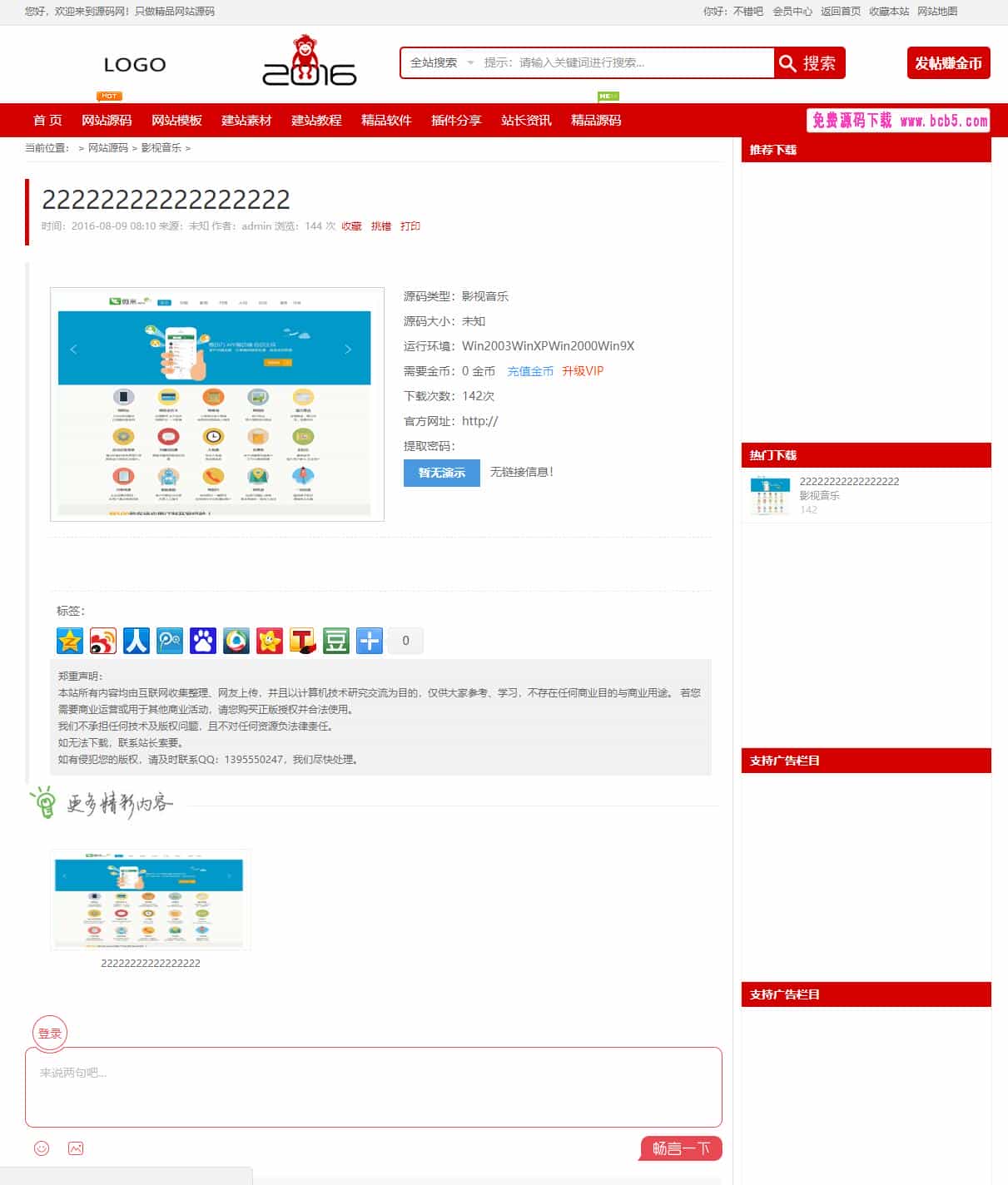Click the 升级VIP link
The image size is (1008, 1185).
(583, 371)
